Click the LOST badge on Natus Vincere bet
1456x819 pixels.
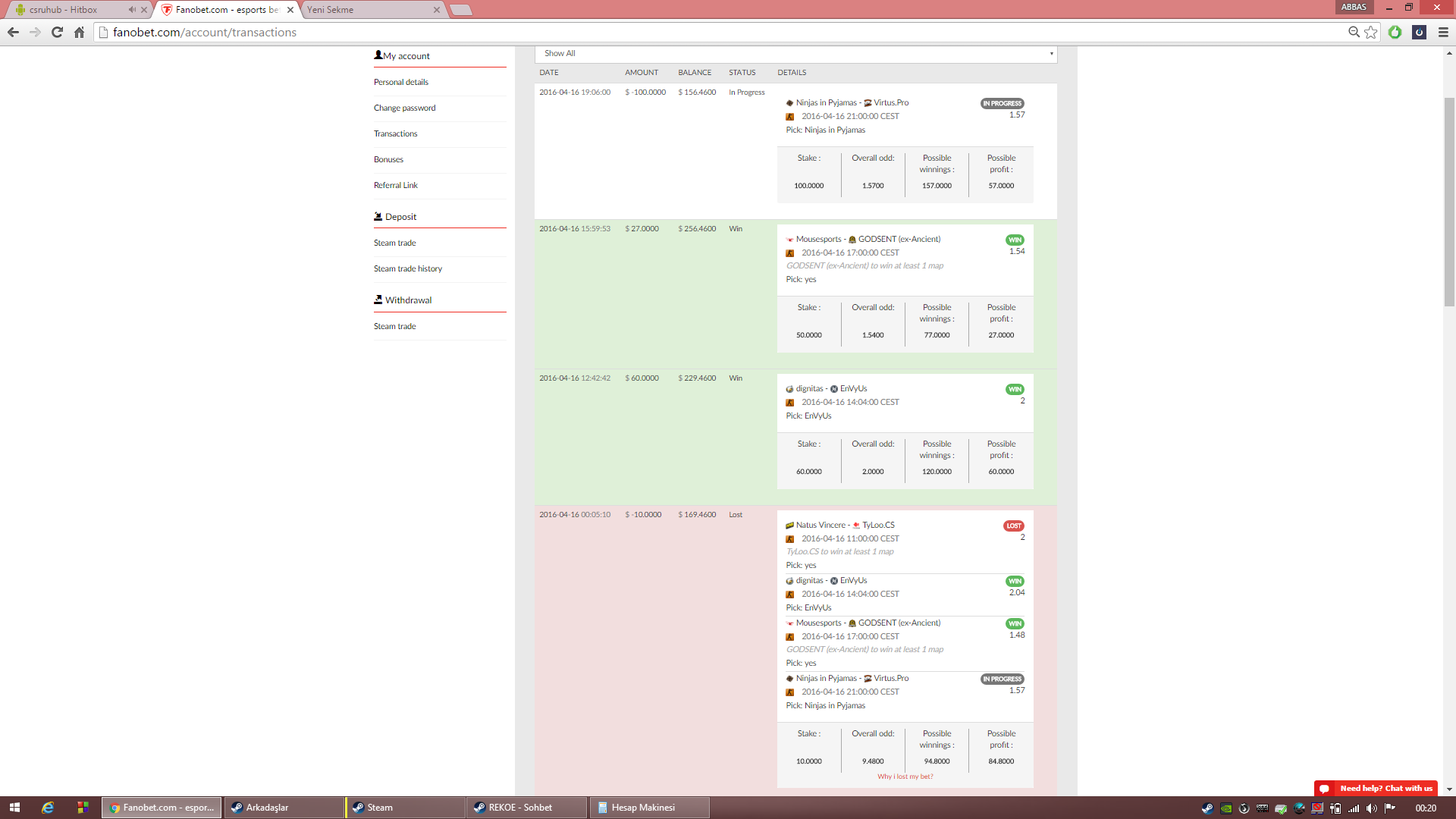pos(1014,526)
